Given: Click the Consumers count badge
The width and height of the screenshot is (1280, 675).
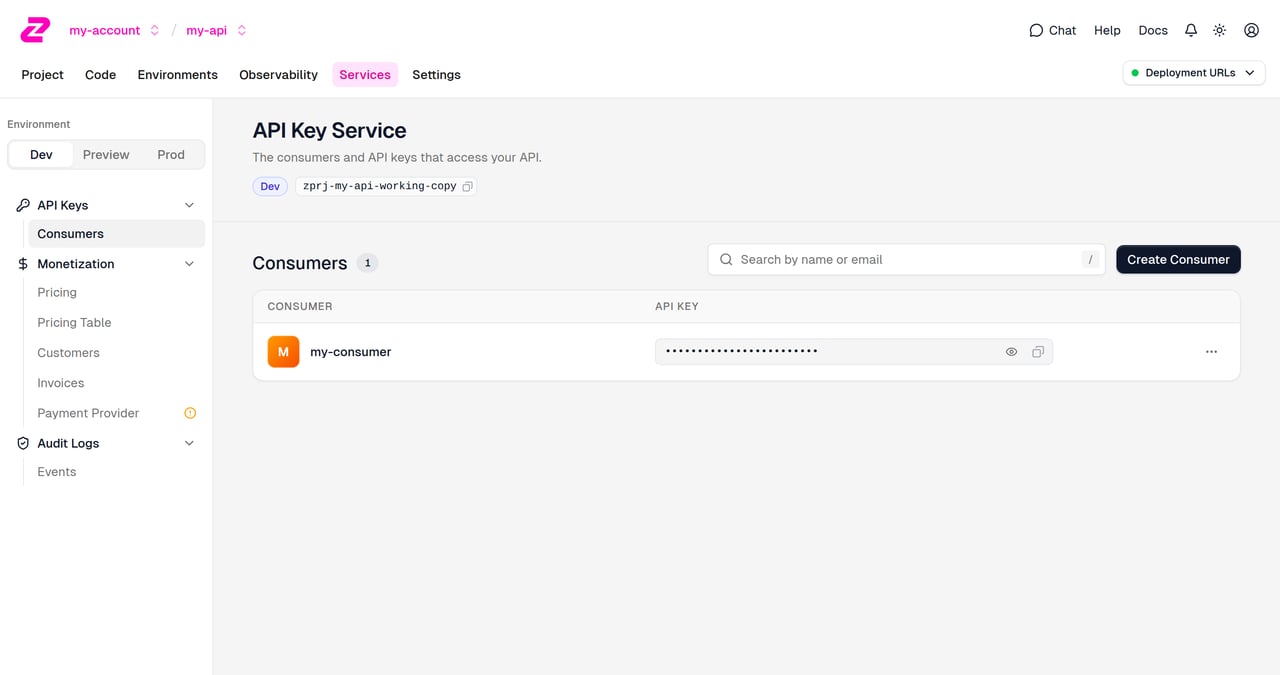Looking at the screenshot, I should coord(367,263).
